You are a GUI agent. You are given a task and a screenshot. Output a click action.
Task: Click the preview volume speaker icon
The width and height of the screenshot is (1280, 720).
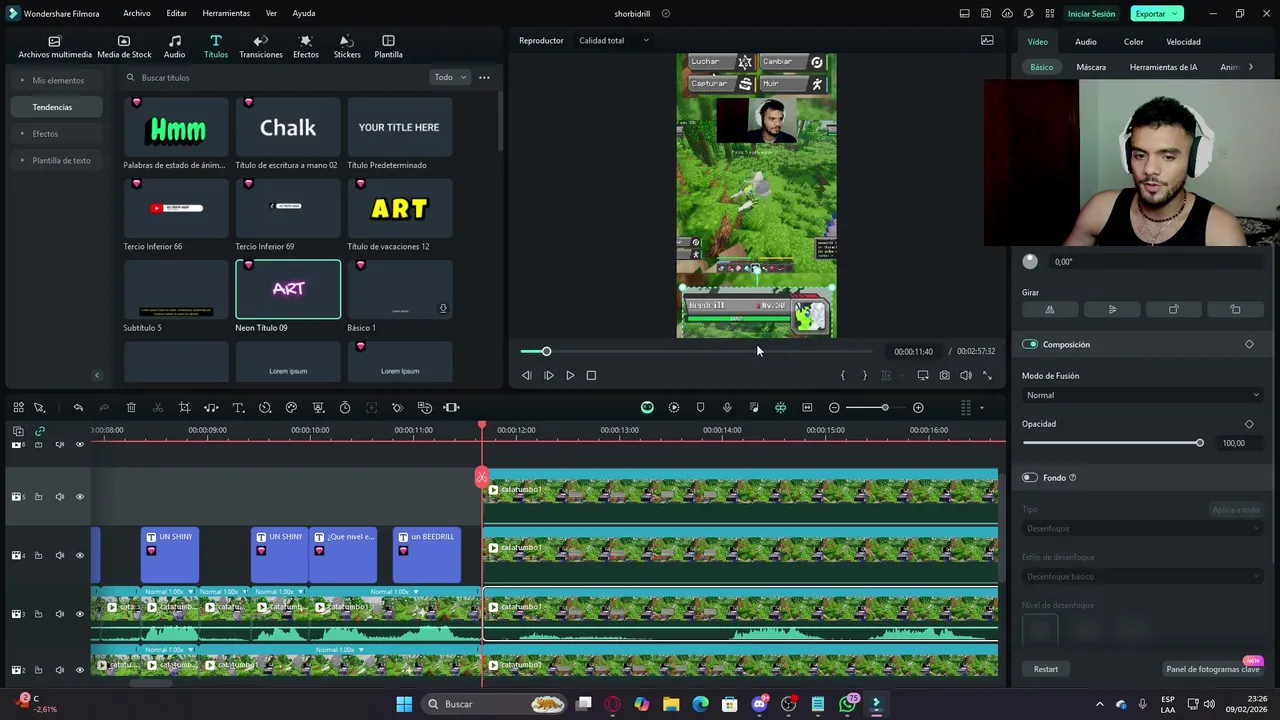tap(966, 376)
